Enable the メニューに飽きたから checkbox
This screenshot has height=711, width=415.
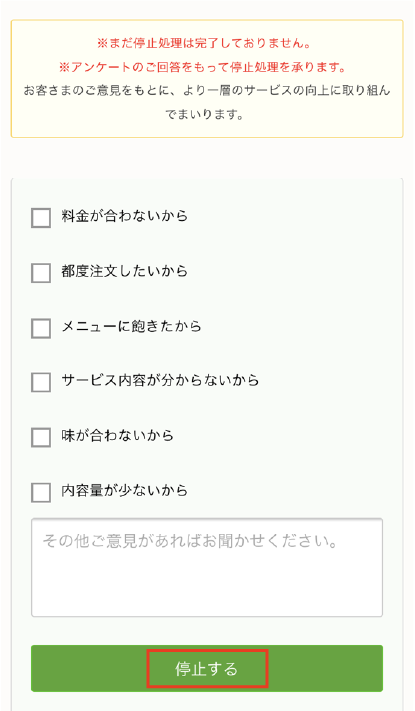(x=41, y=328)
